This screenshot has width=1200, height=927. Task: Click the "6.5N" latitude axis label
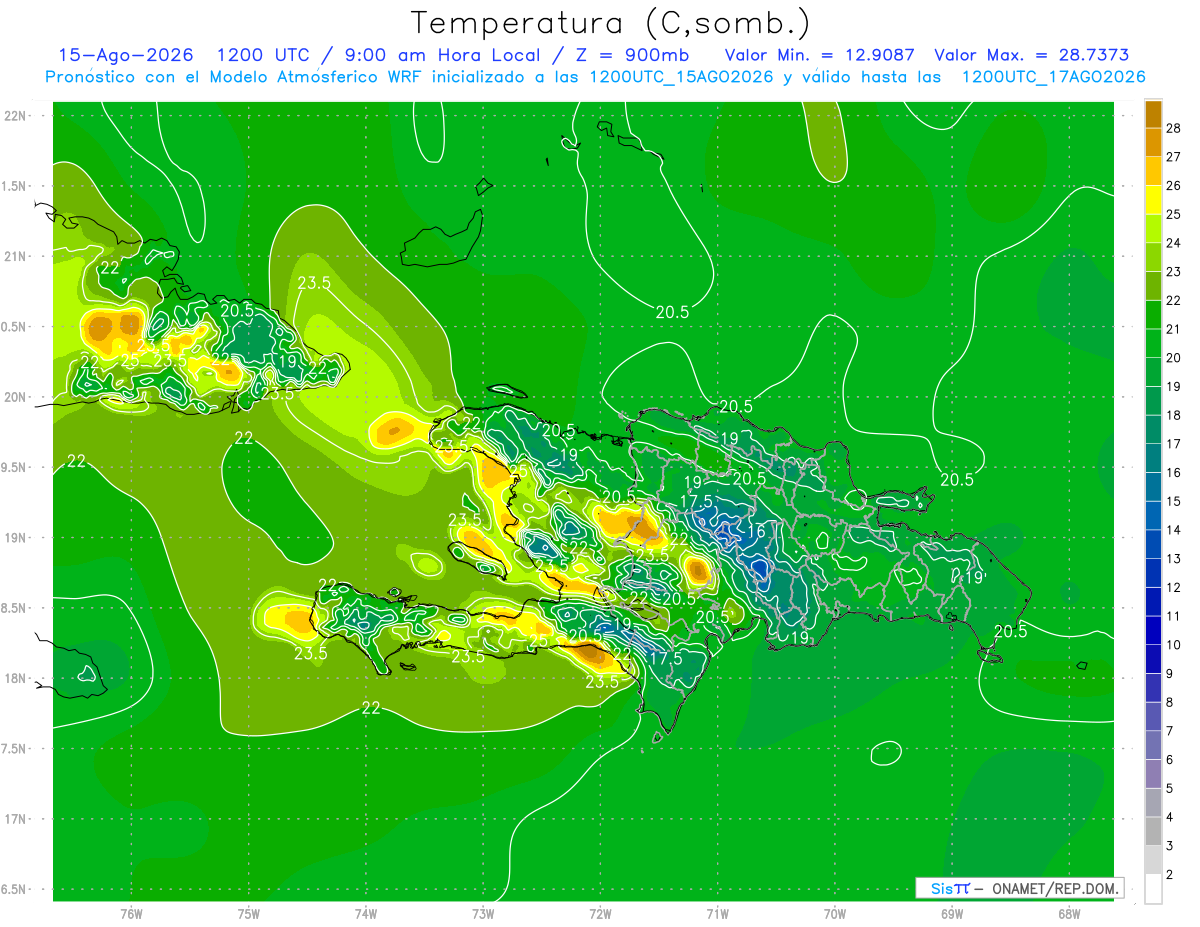click(15, 889)
